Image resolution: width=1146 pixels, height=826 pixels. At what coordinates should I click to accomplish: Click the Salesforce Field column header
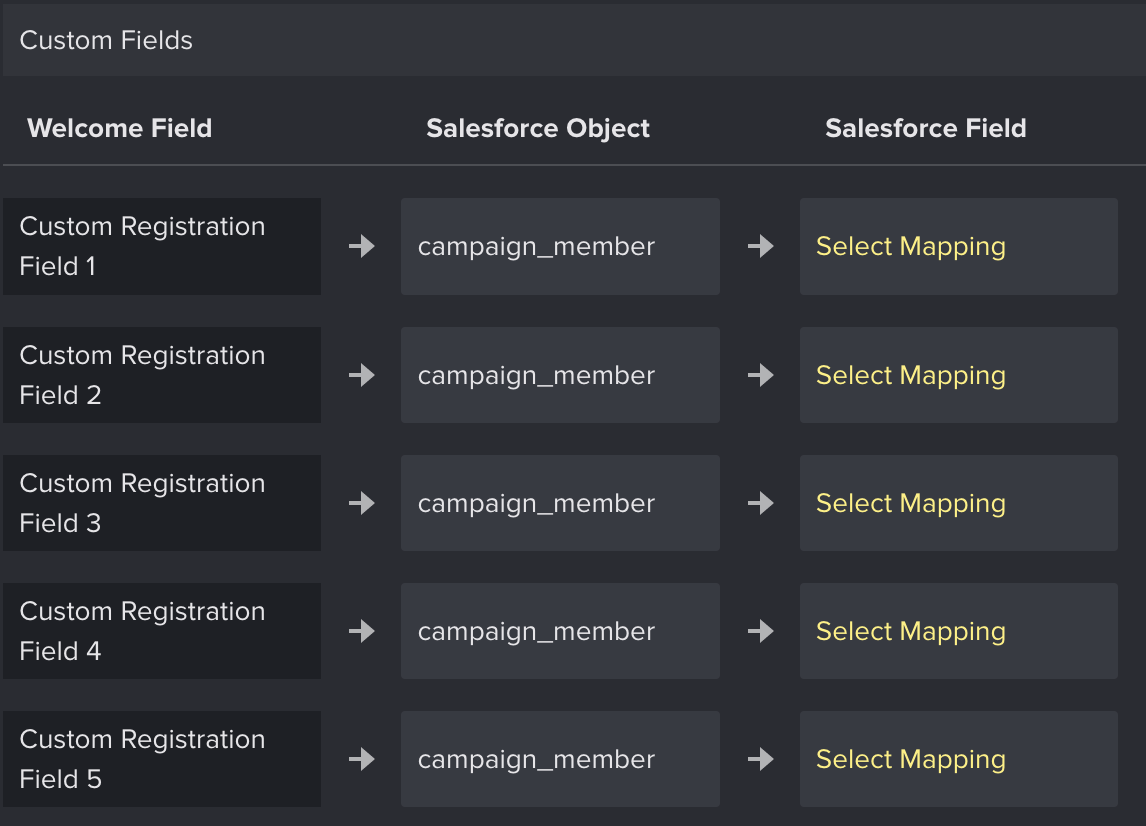tap(926, 128)
